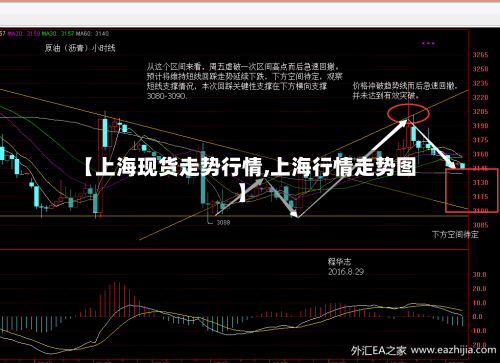The width and height of the screenshot is (500, 363).
Task: Select the author name 程华志
Action: point(339,262)
